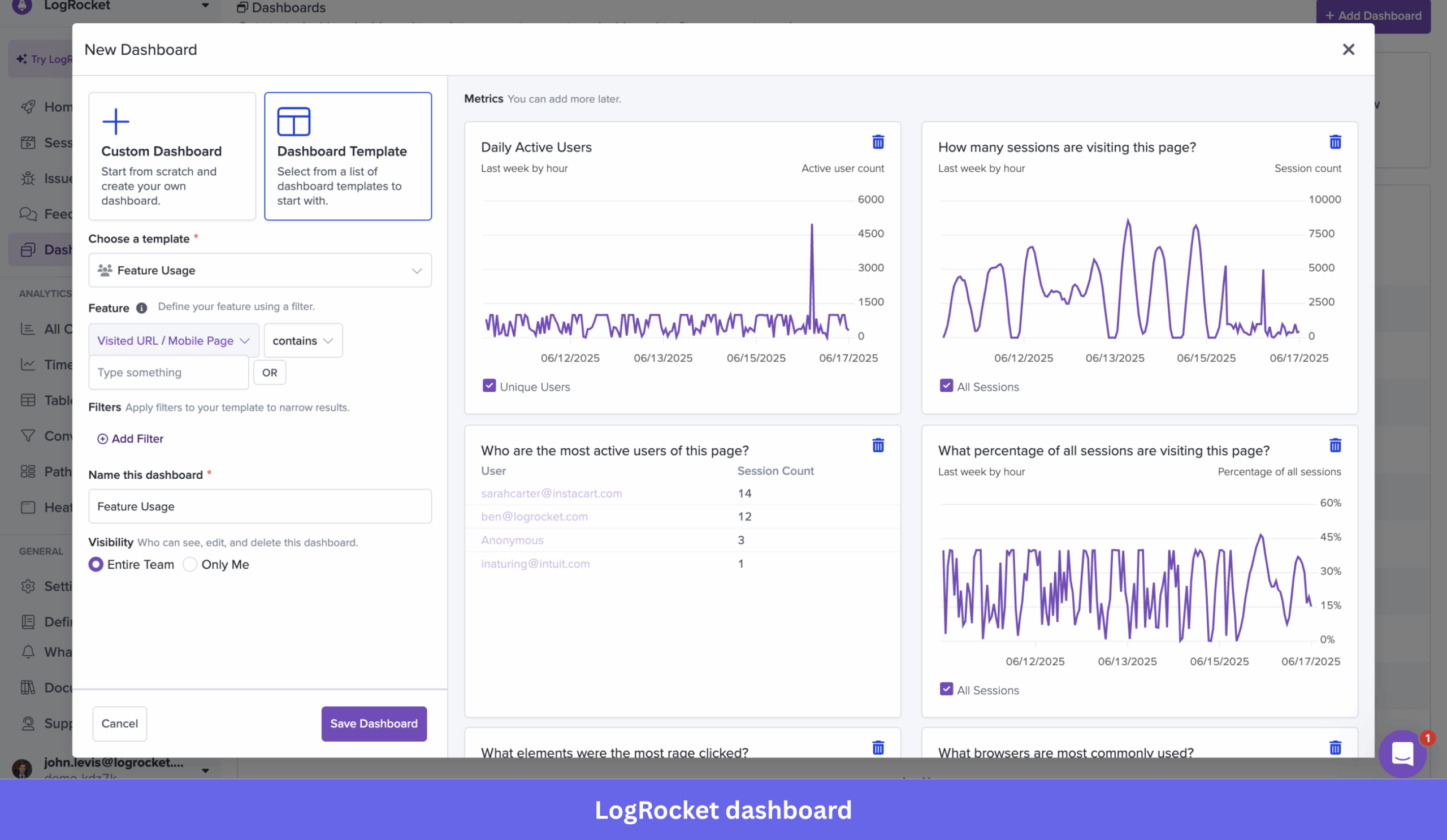Uncheck Unique Users under Daily Active Users chart

pos(489,386)
